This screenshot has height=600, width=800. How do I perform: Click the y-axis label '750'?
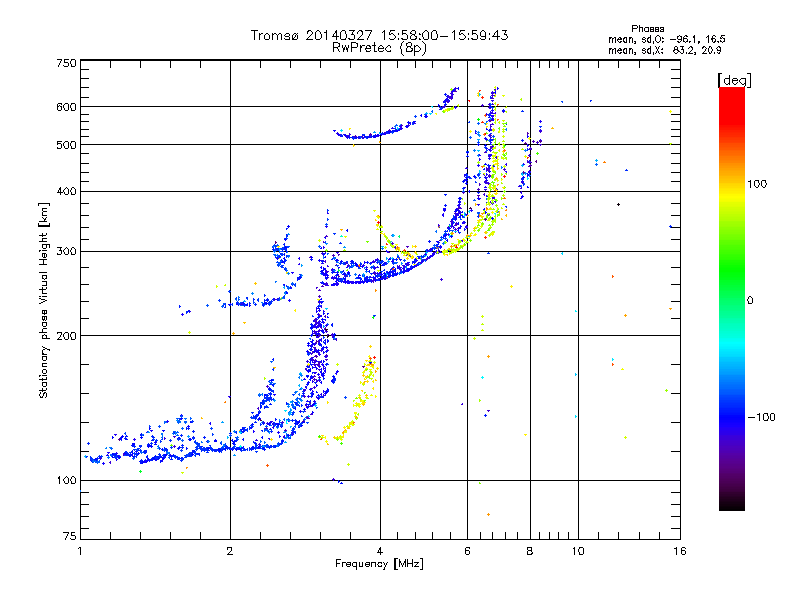click(67, 63)
